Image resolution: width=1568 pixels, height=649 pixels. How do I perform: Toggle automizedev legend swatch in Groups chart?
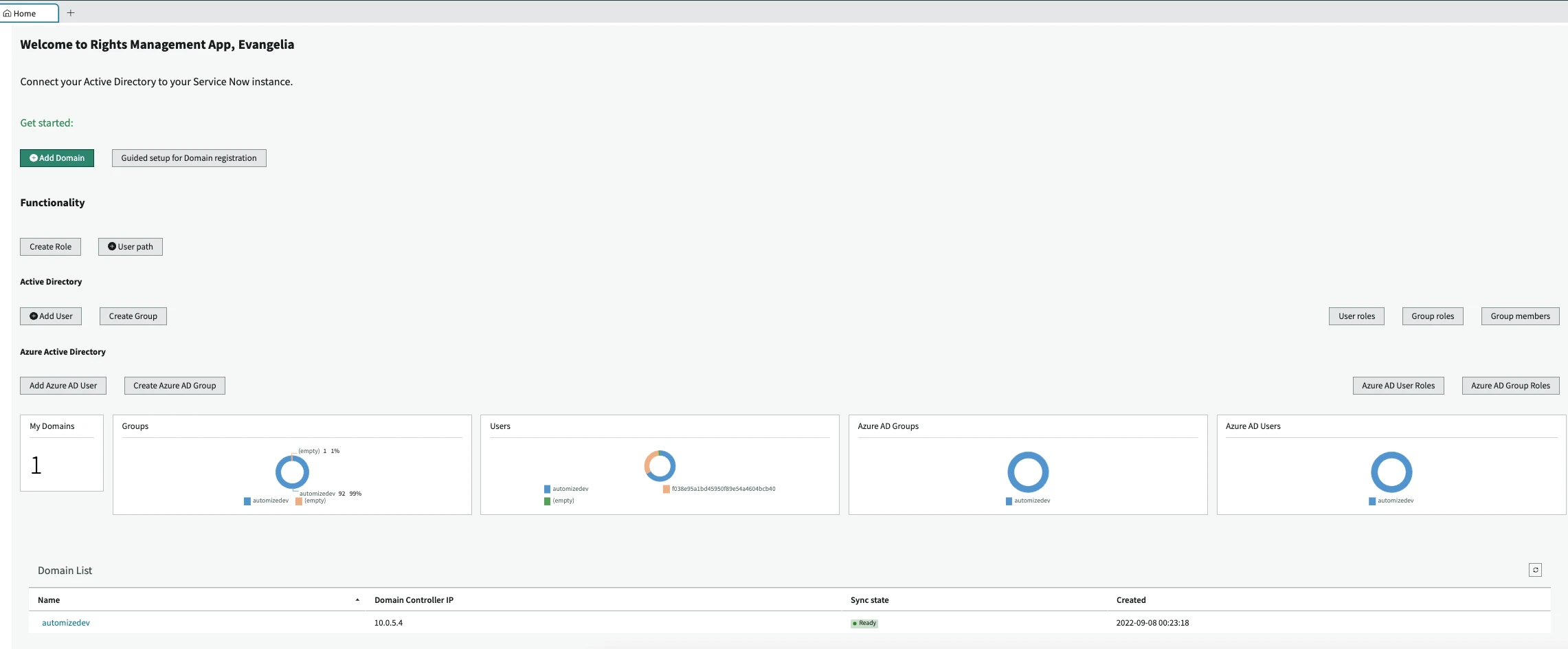[x=247, y=501]
